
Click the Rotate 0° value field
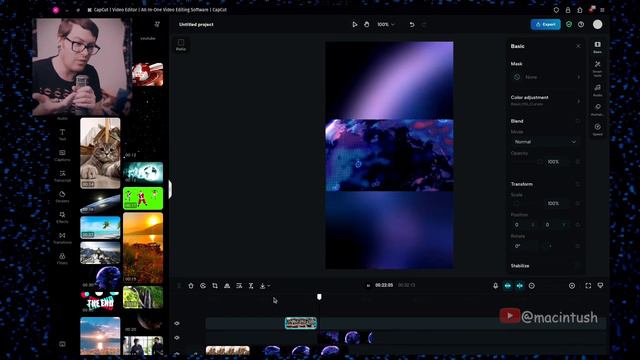pos(524,246)
